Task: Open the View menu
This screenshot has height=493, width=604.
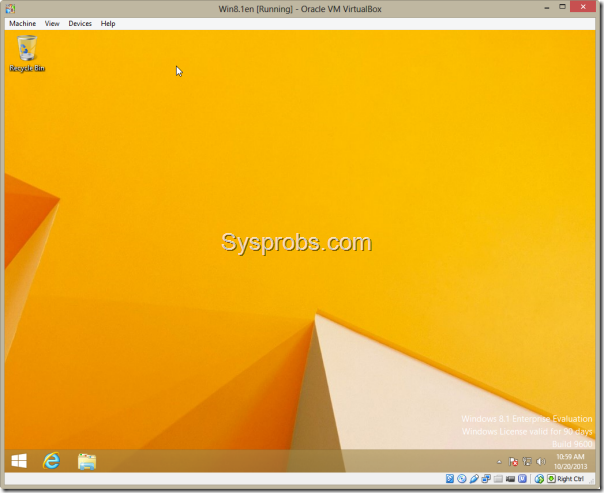Action: click(52, 23)
